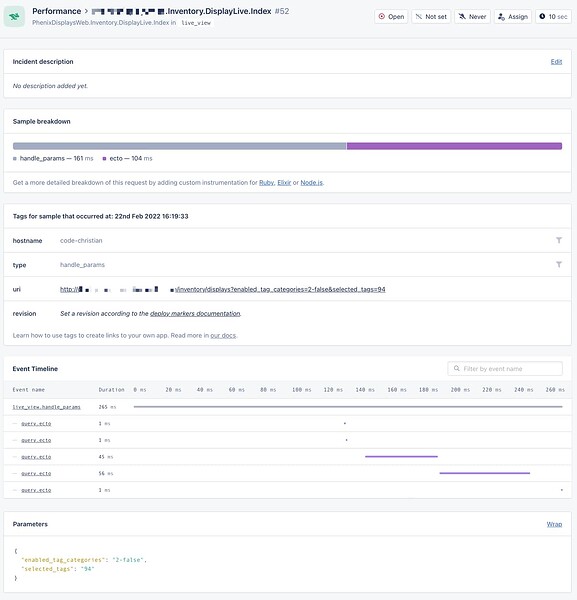
Task: Open the deploy markers documentation link
Action: (x=195, y=313)
